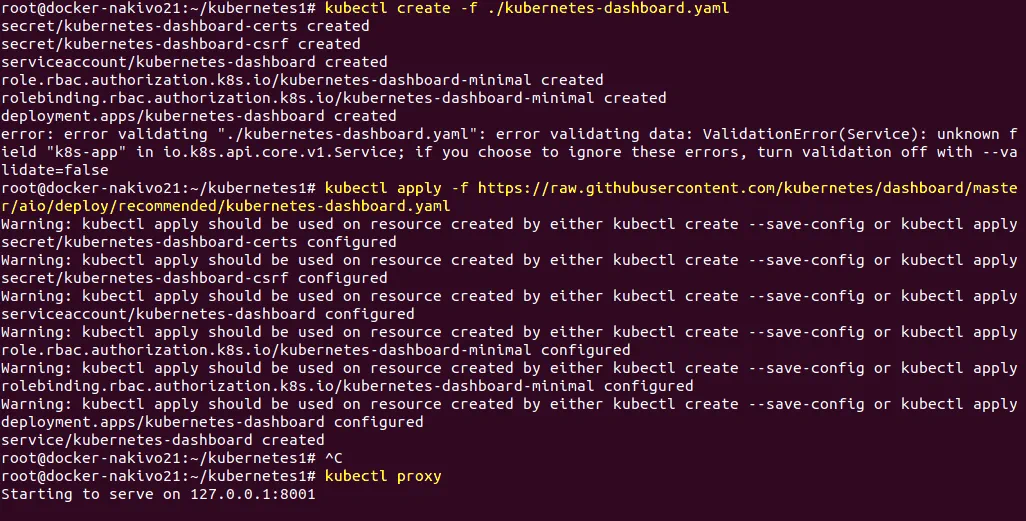The image size is (1026, 521).
Task: Click the 'secret/kubernetes-dashboard-certs configured' line
Action: [199, 242]
